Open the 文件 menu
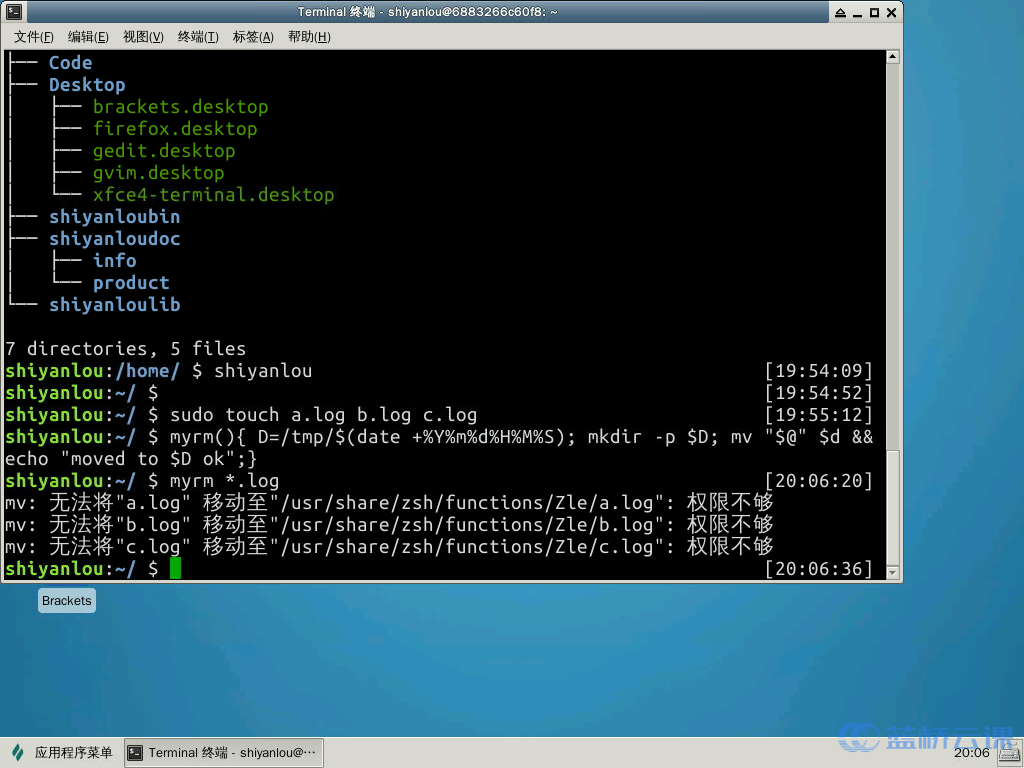Viewport: 1024px width, 768px height. (33, 37)
